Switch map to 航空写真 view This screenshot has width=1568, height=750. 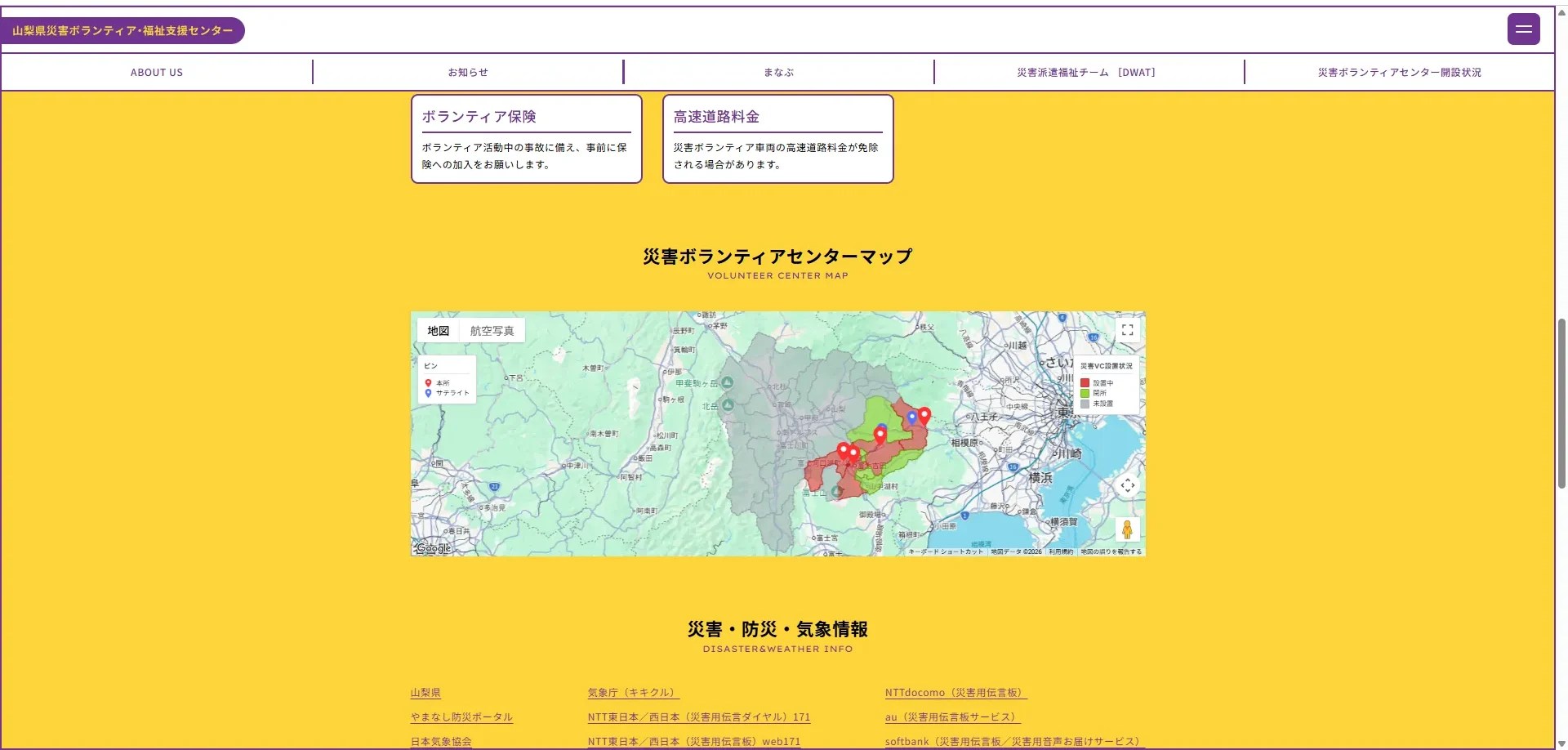[x=492, y=331]
